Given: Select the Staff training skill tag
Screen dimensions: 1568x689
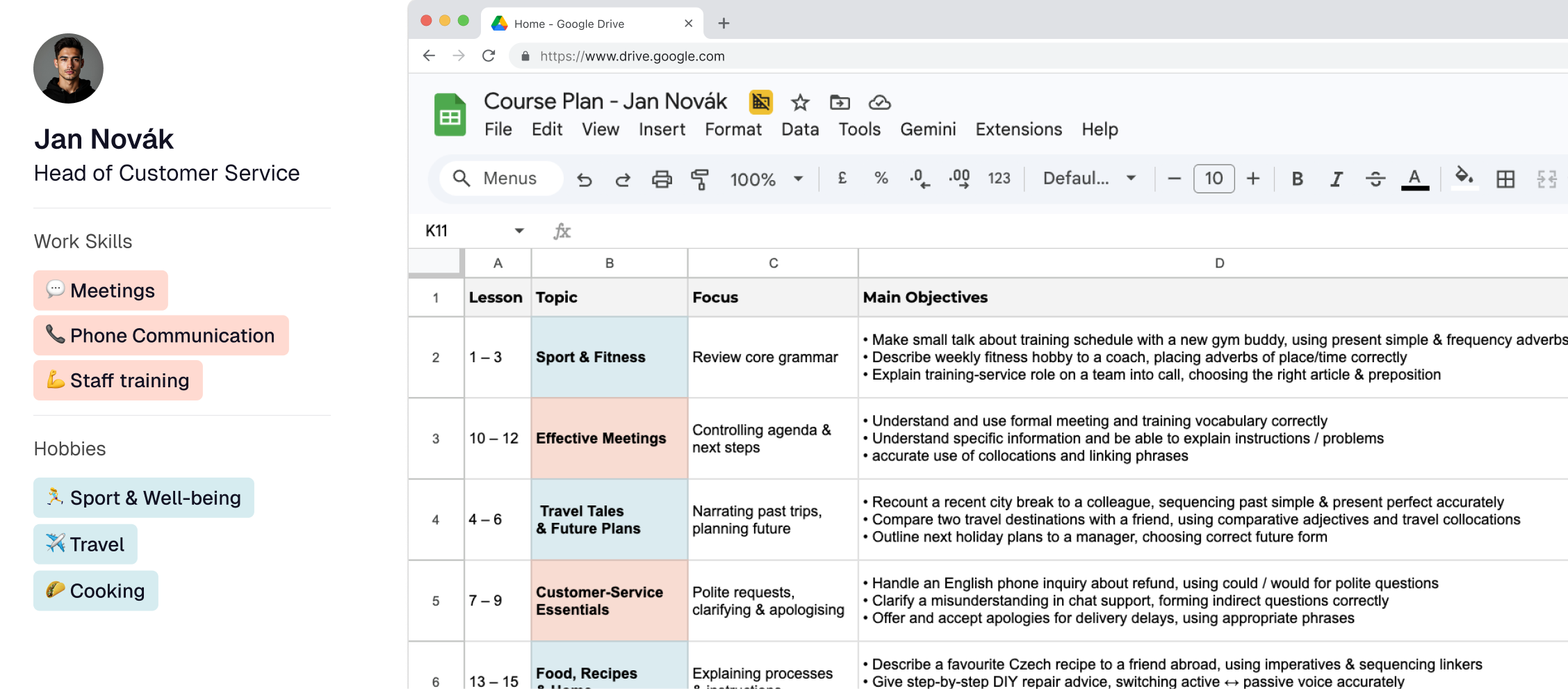Looking at the screenshot, I should click(118, 380).
